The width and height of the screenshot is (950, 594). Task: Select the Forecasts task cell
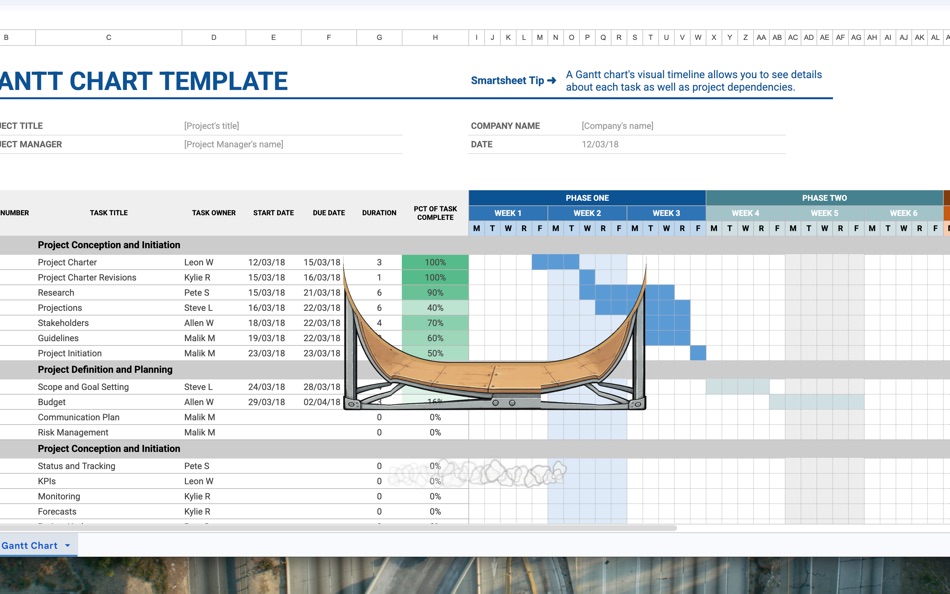(x=57, y=512)
